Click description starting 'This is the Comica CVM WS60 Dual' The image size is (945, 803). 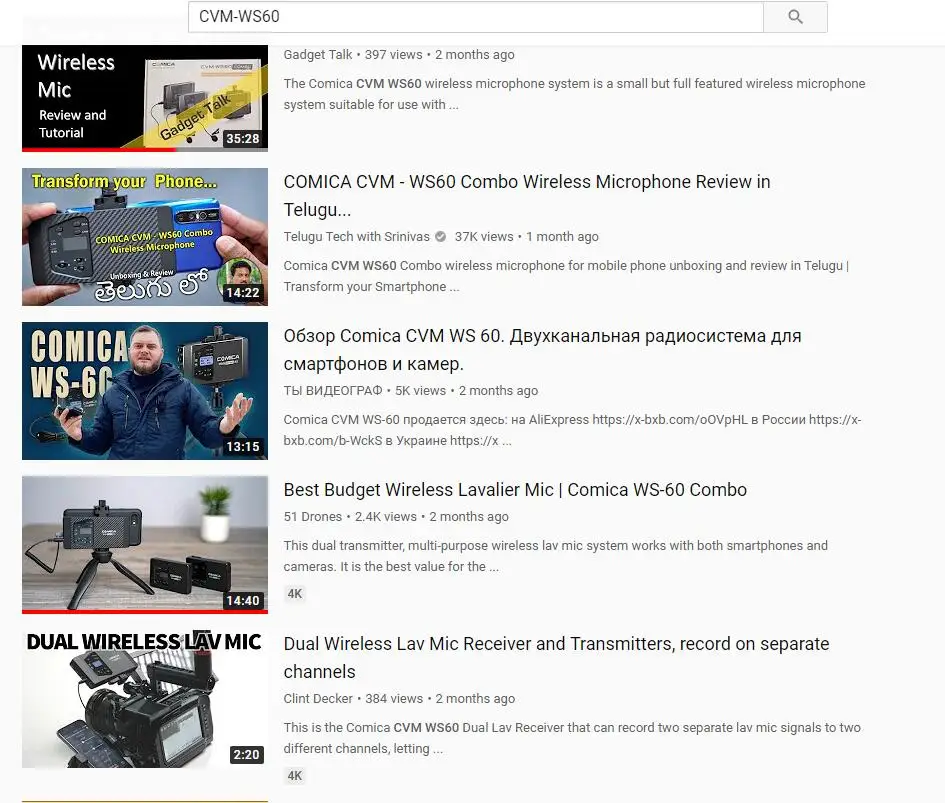click(572, 738)
